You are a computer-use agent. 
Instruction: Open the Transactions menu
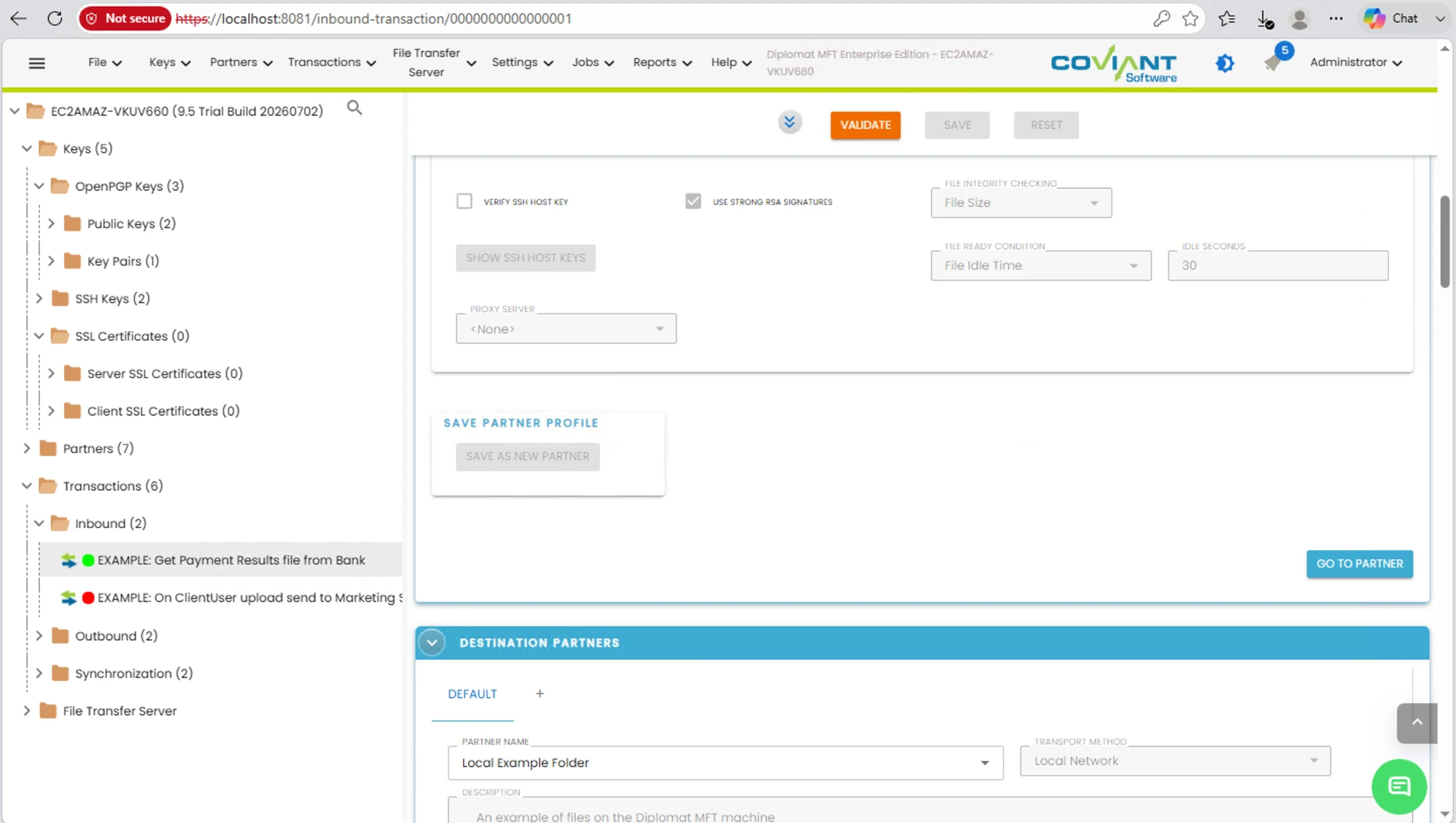click(331, 63)
